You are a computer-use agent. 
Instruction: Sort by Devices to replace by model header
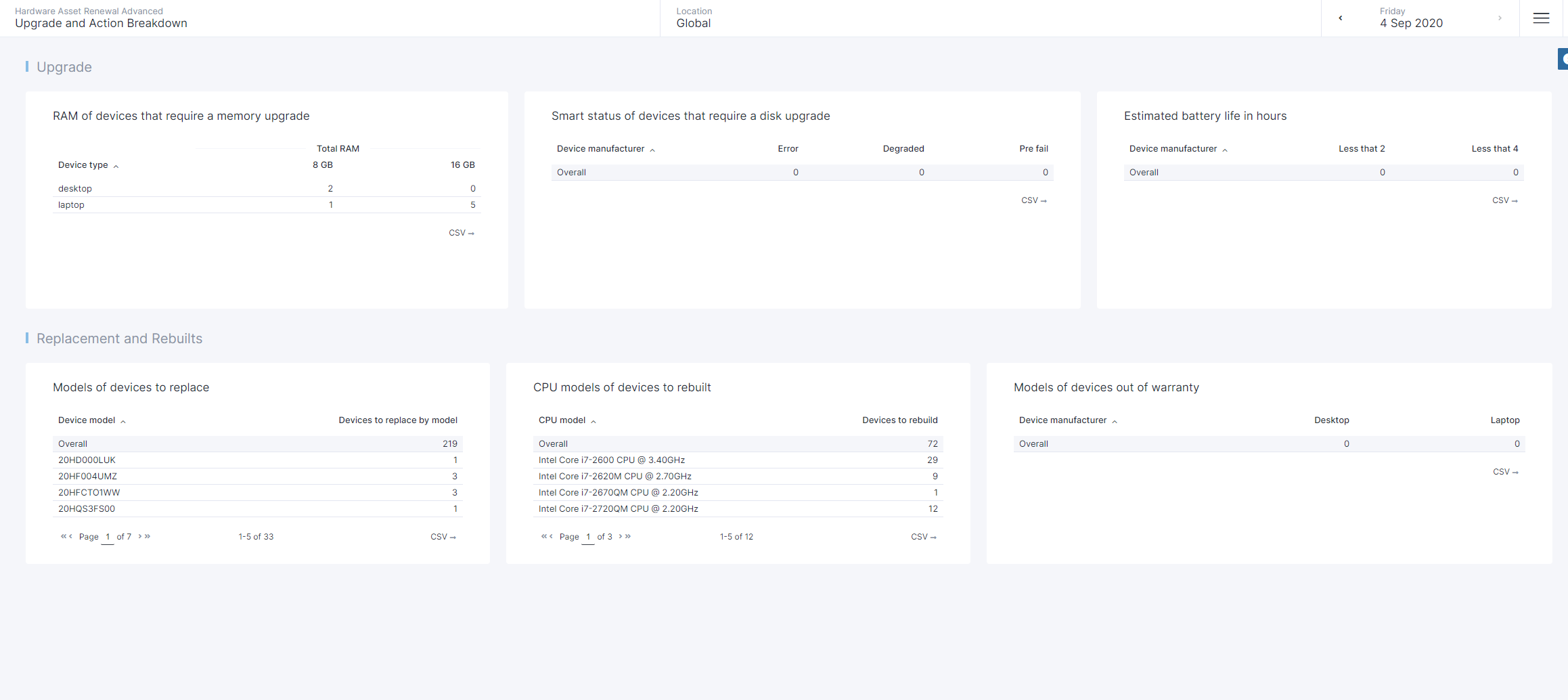click(x=397, y=420)
